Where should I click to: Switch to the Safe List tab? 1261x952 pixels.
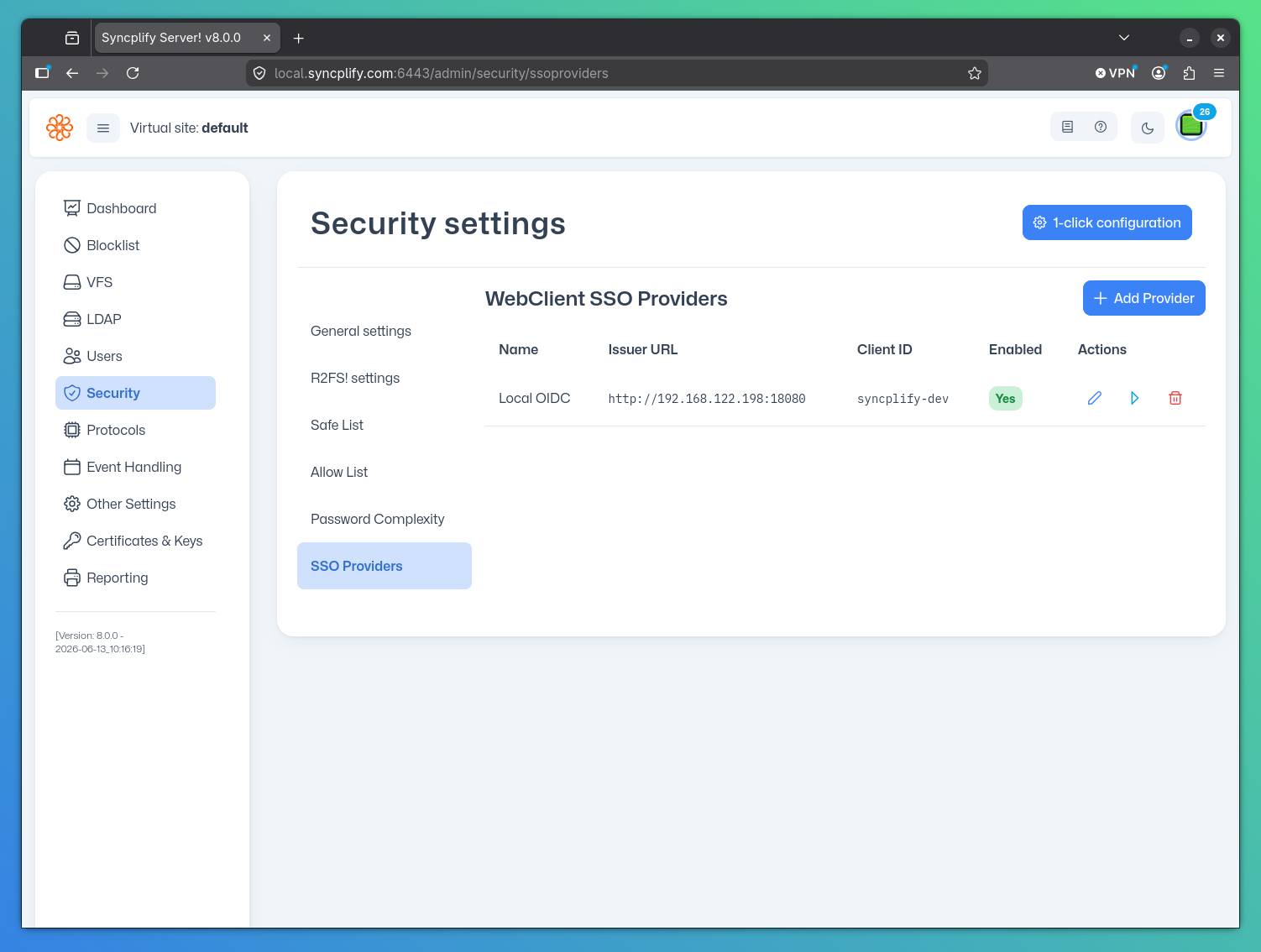pyautogui.click(x=385, y=425)
